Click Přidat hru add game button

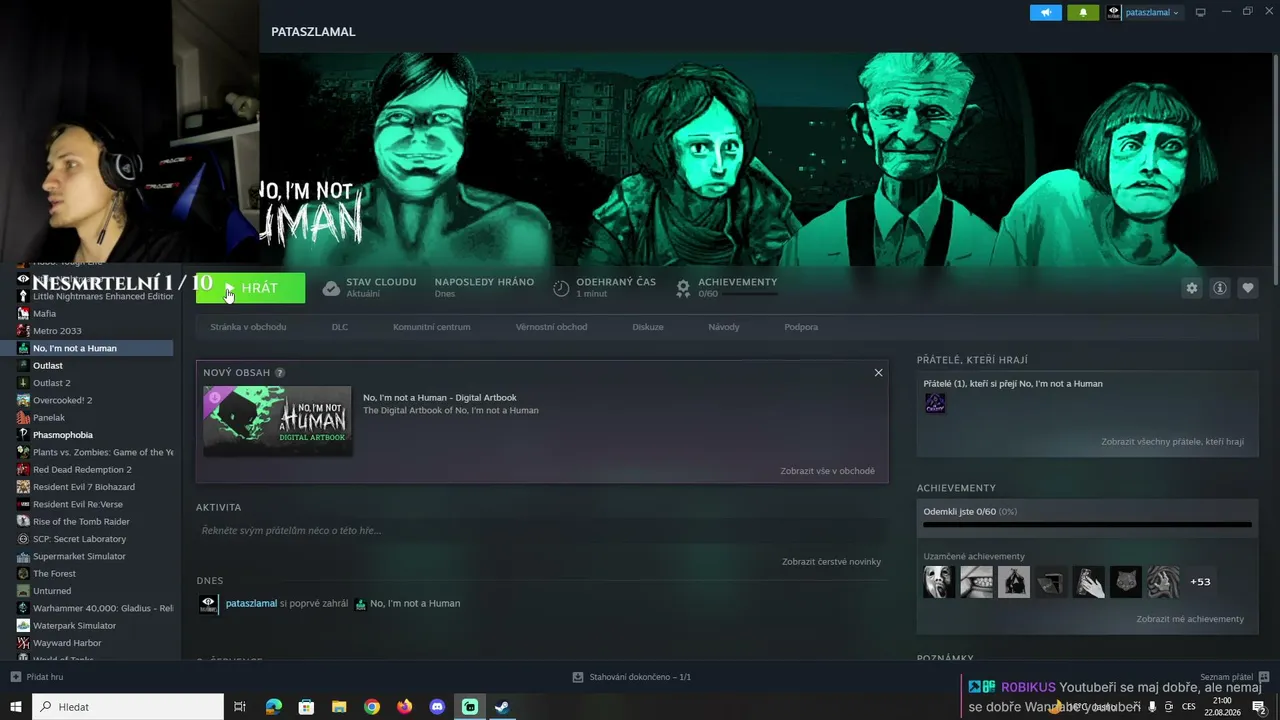37,677
